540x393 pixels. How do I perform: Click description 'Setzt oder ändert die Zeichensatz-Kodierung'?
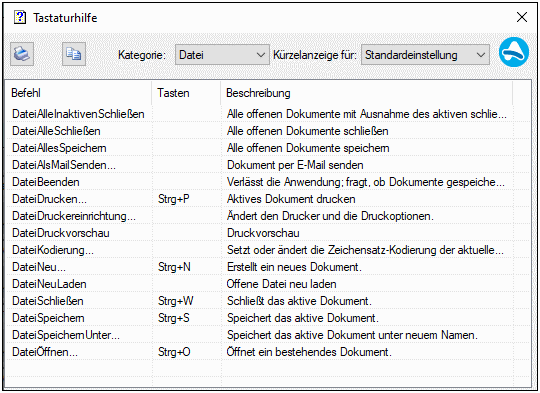pos(365,250)
